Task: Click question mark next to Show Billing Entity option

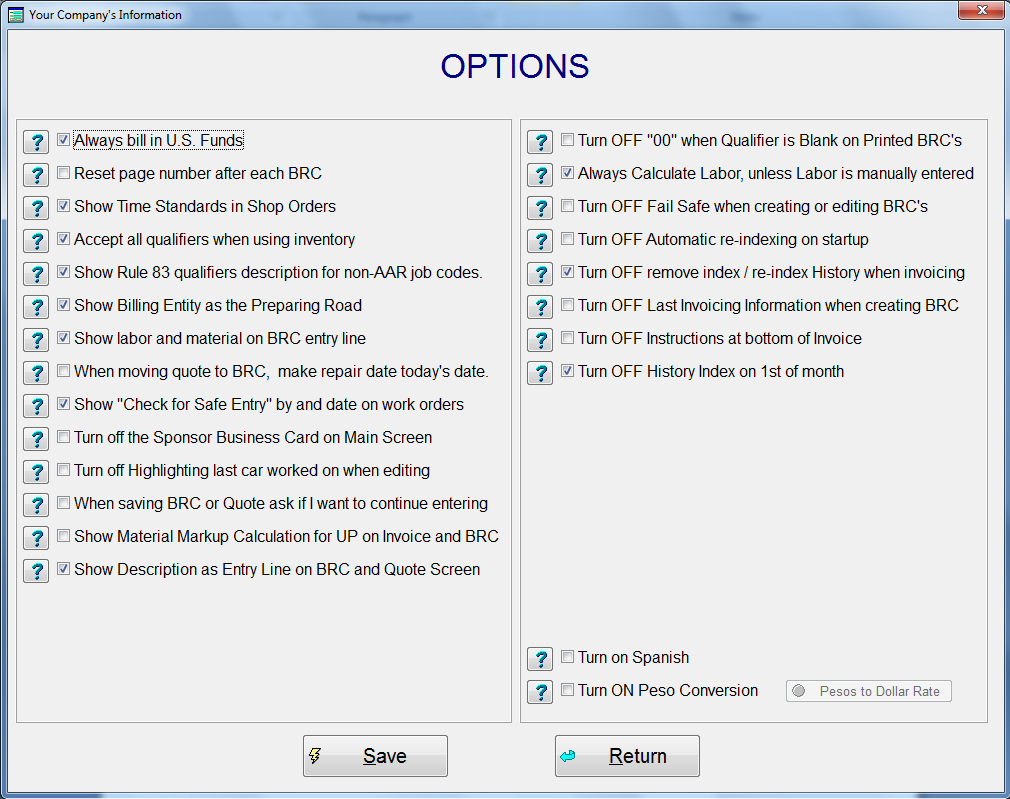Action: 36,307
